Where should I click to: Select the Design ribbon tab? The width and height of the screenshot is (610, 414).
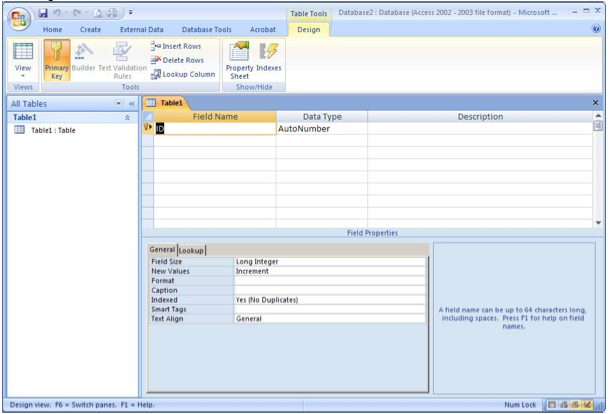[309, 30]
